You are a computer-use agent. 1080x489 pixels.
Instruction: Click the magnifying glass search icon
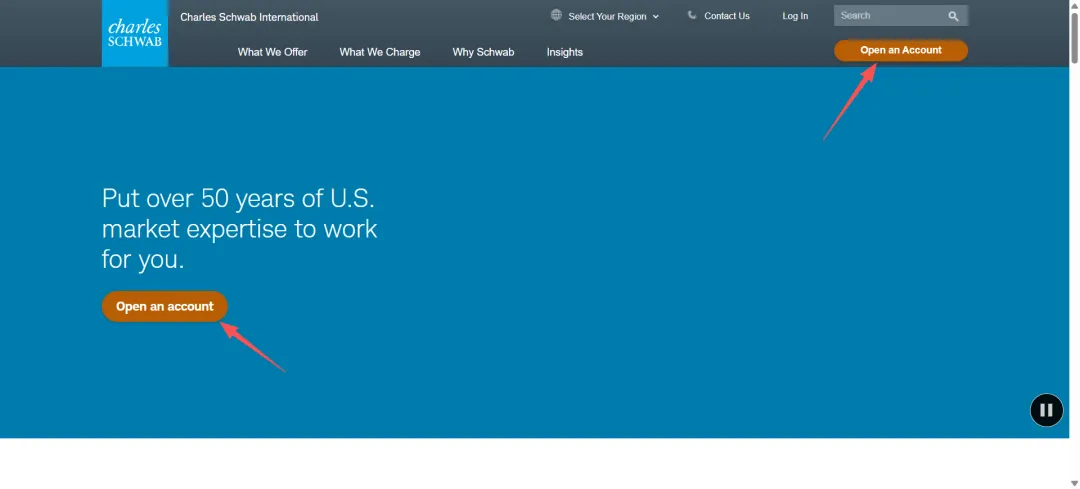tap(953, 16)
